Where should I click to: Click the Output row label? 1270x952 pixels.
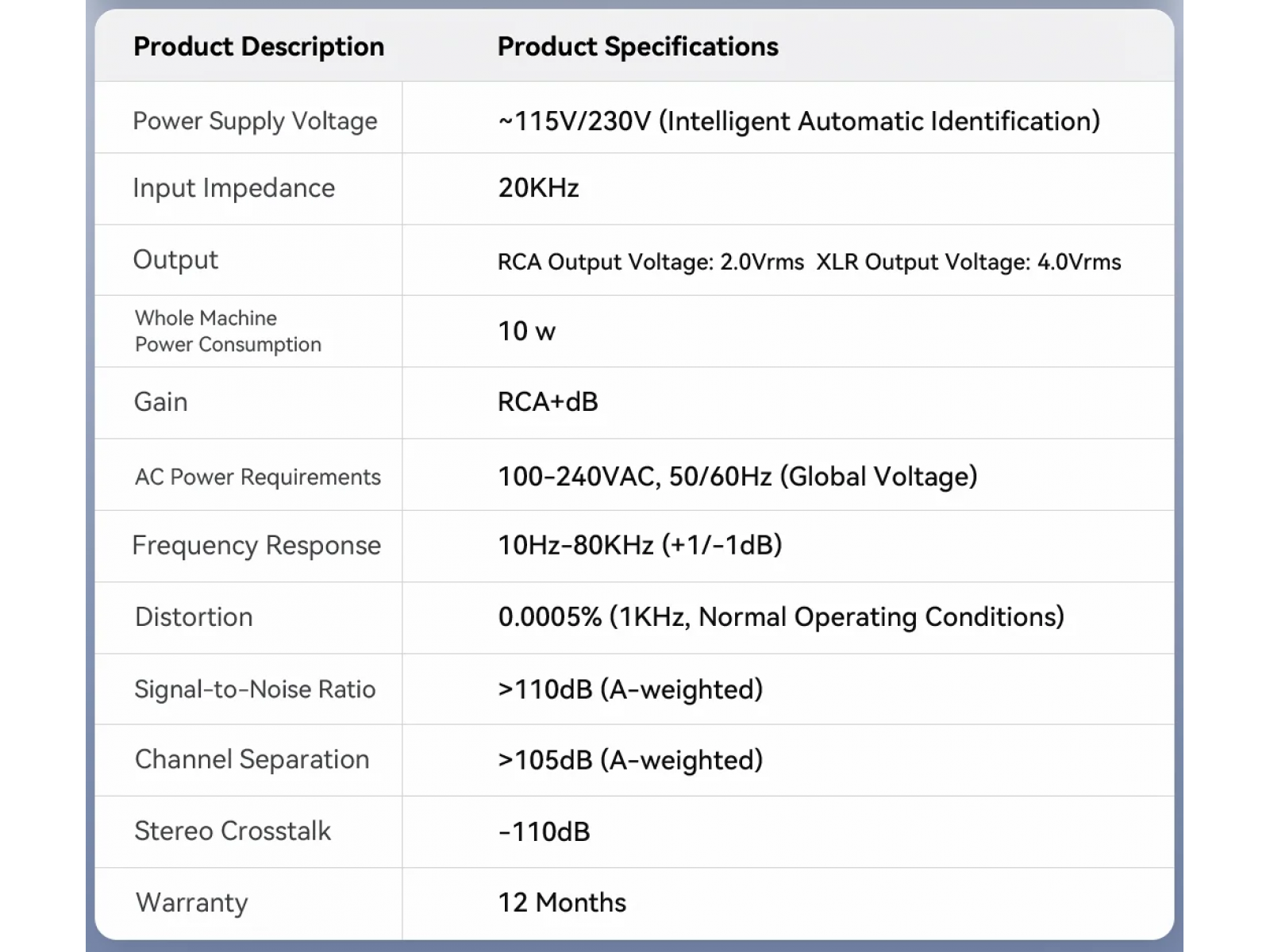[175, 260]
